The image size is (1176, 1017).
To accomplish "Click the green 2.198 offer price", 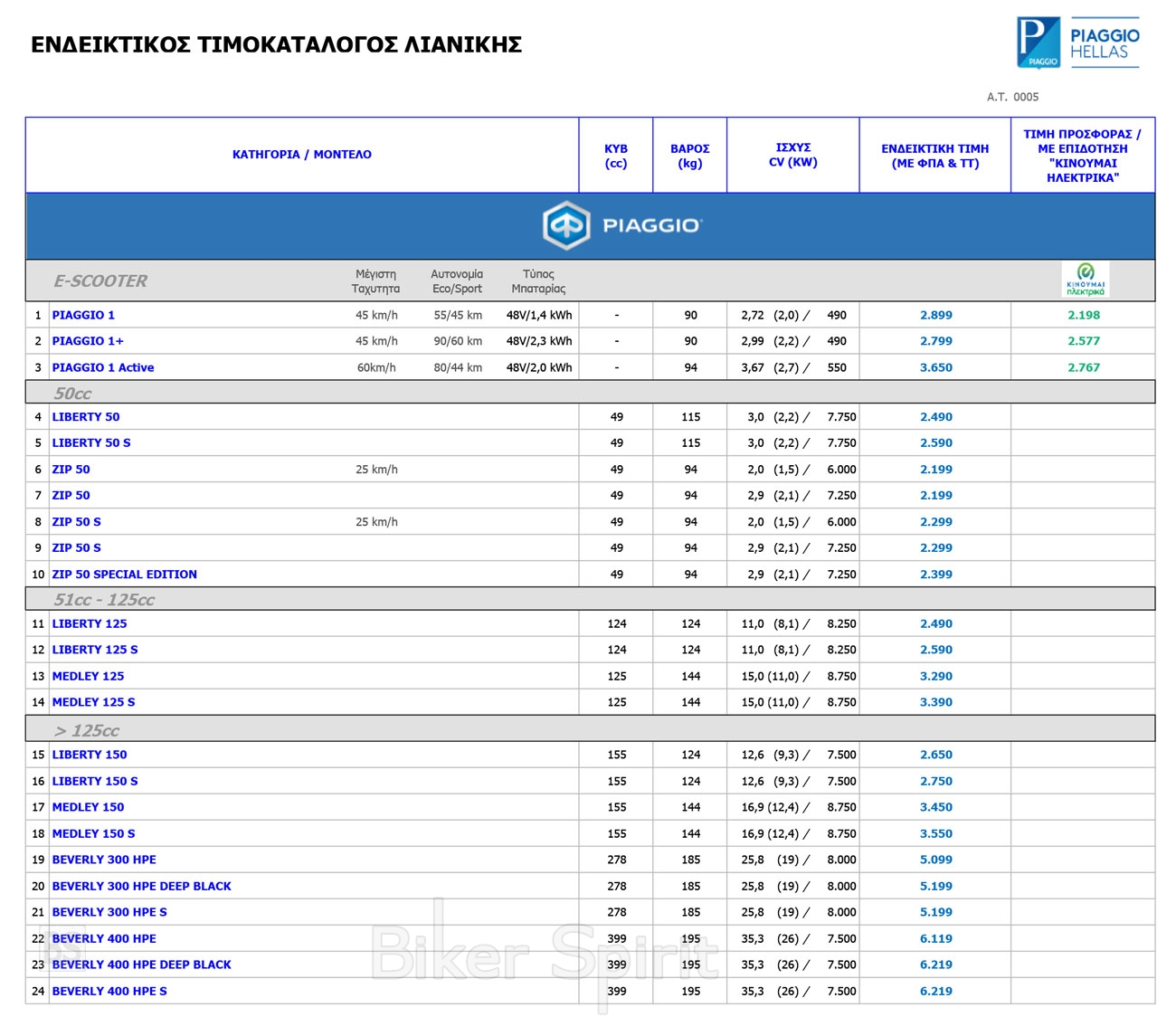I will point(1083,316).
